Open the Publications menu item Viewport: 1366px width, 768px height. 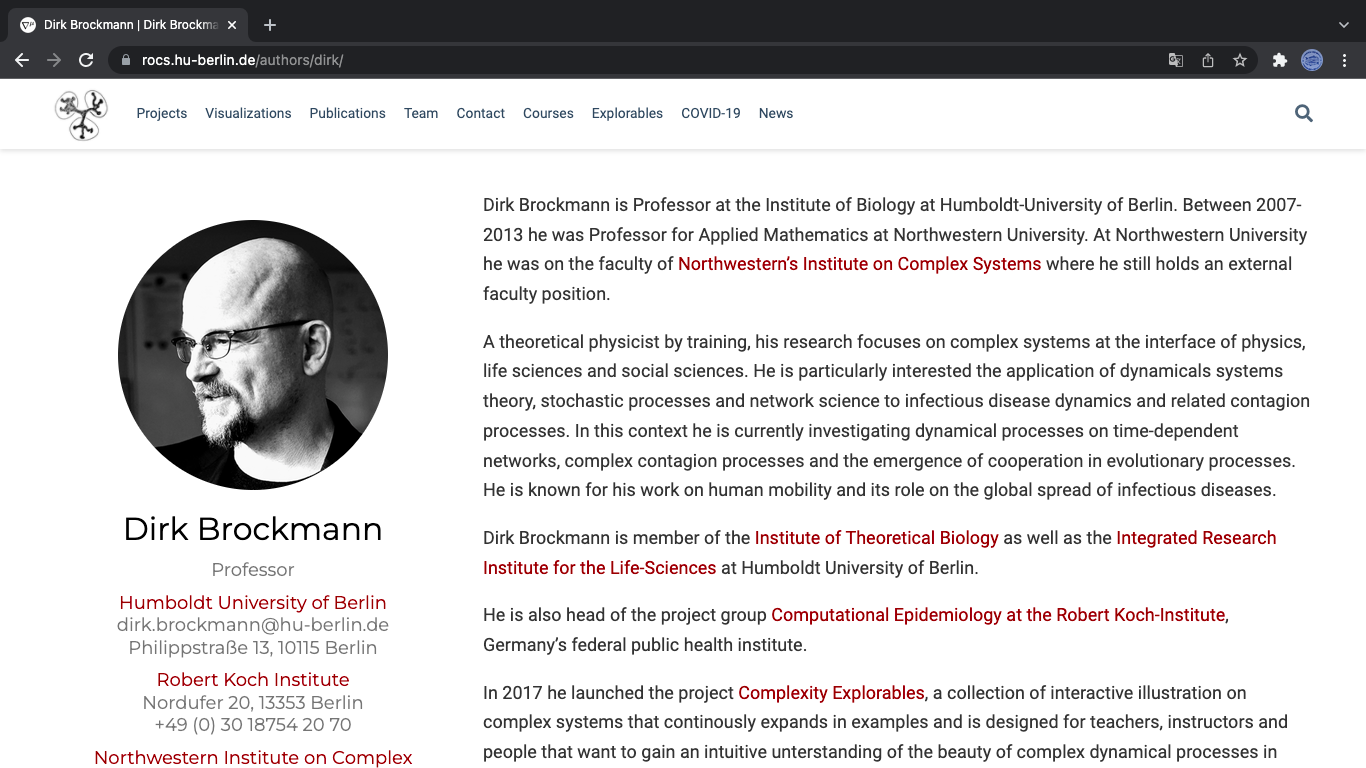[x=347, y=114]
